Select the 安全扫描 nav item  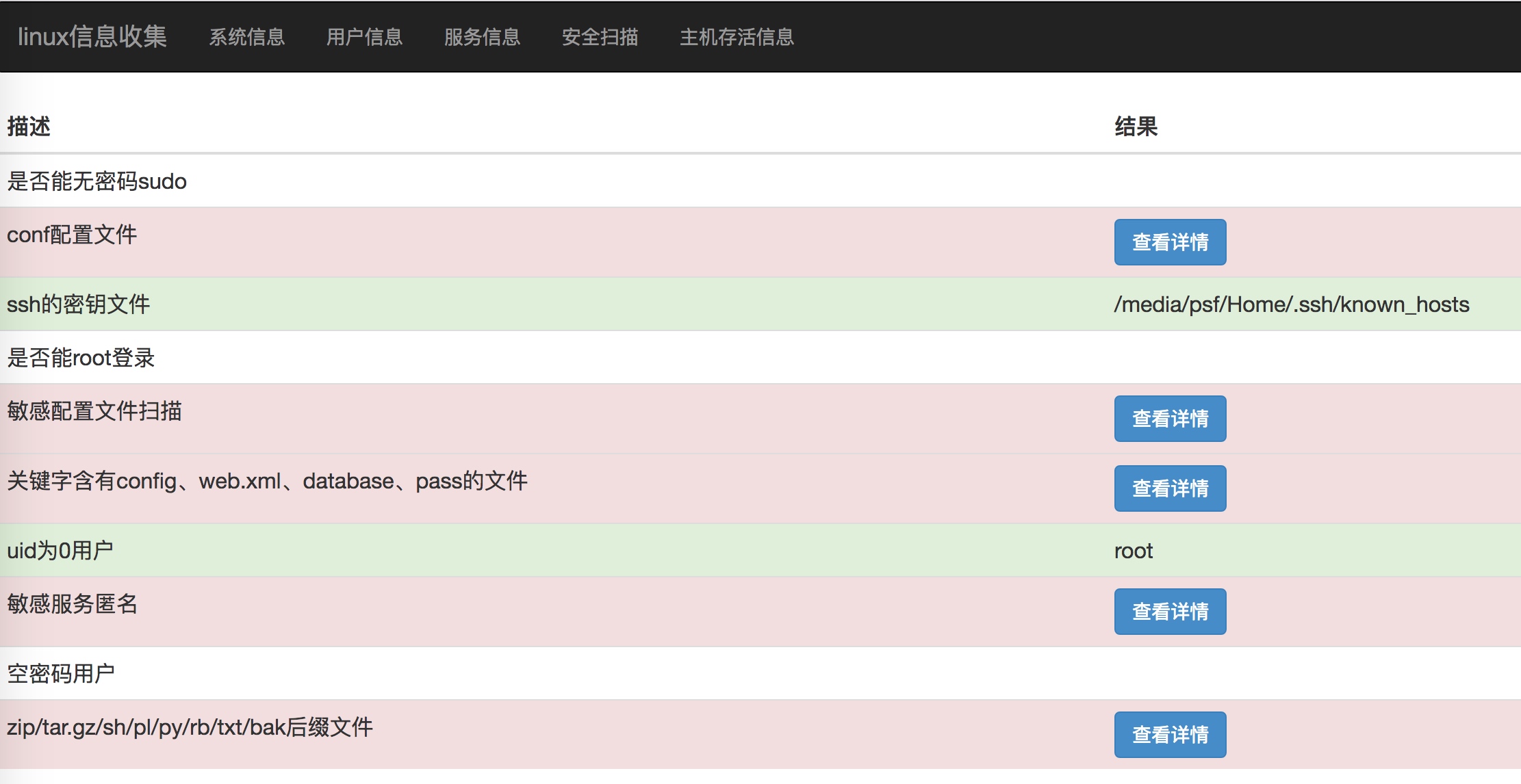[600, 37]
